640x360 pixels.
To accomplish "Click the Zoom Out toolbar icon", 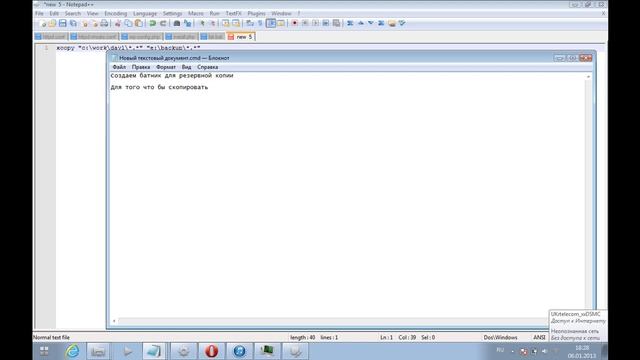I will pos(212,23).
